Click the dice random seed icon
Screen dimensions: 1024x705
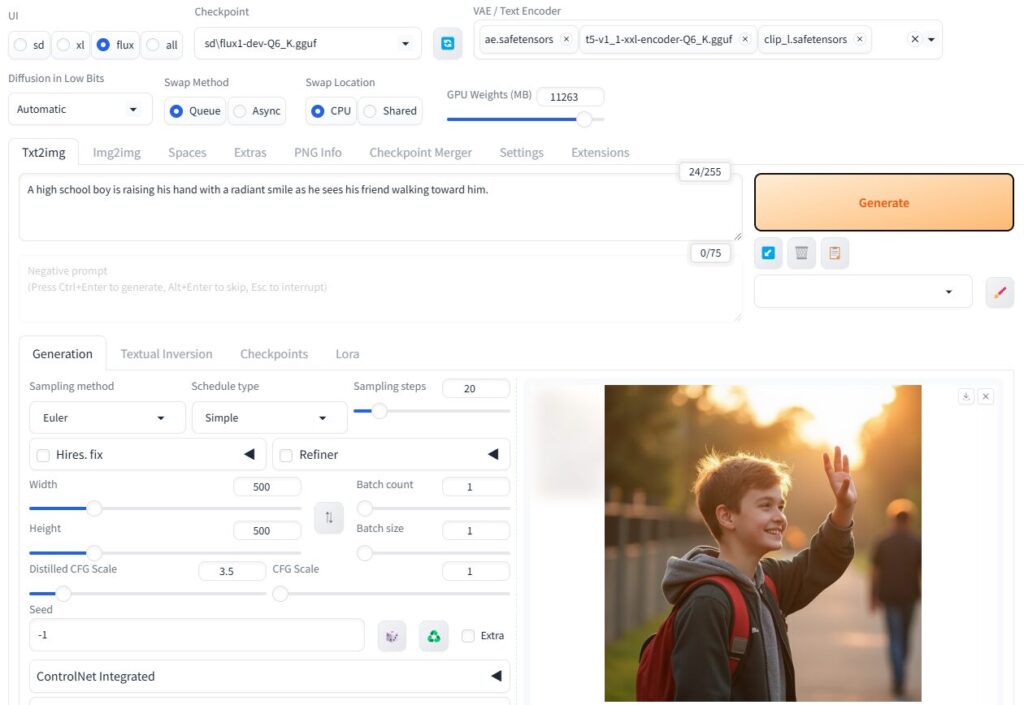(392, 636)
